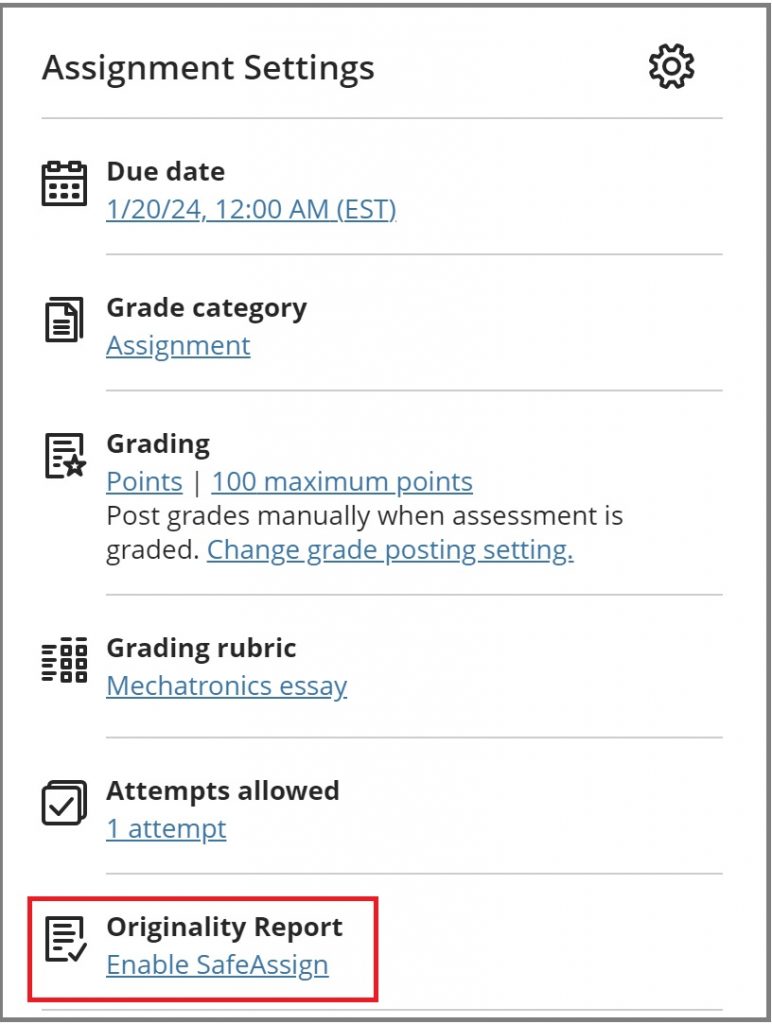772x1024 pixels.
Task: Click the Originality Report heading text
Action: [x=225, y=927]
